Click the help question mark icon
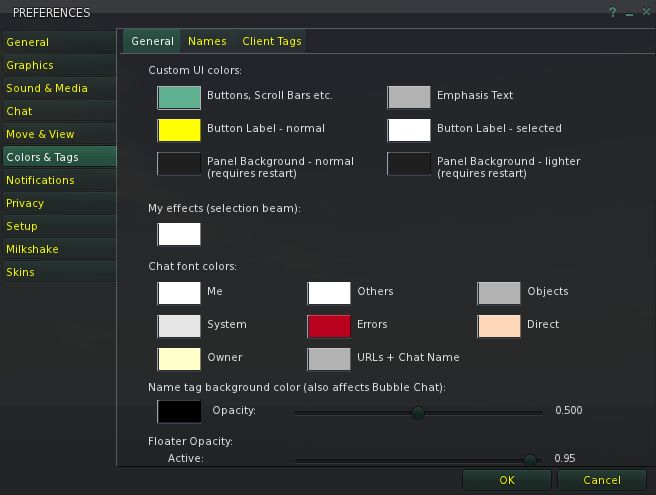The height and width of the screenshot is (495, 656). coord(612,13)
